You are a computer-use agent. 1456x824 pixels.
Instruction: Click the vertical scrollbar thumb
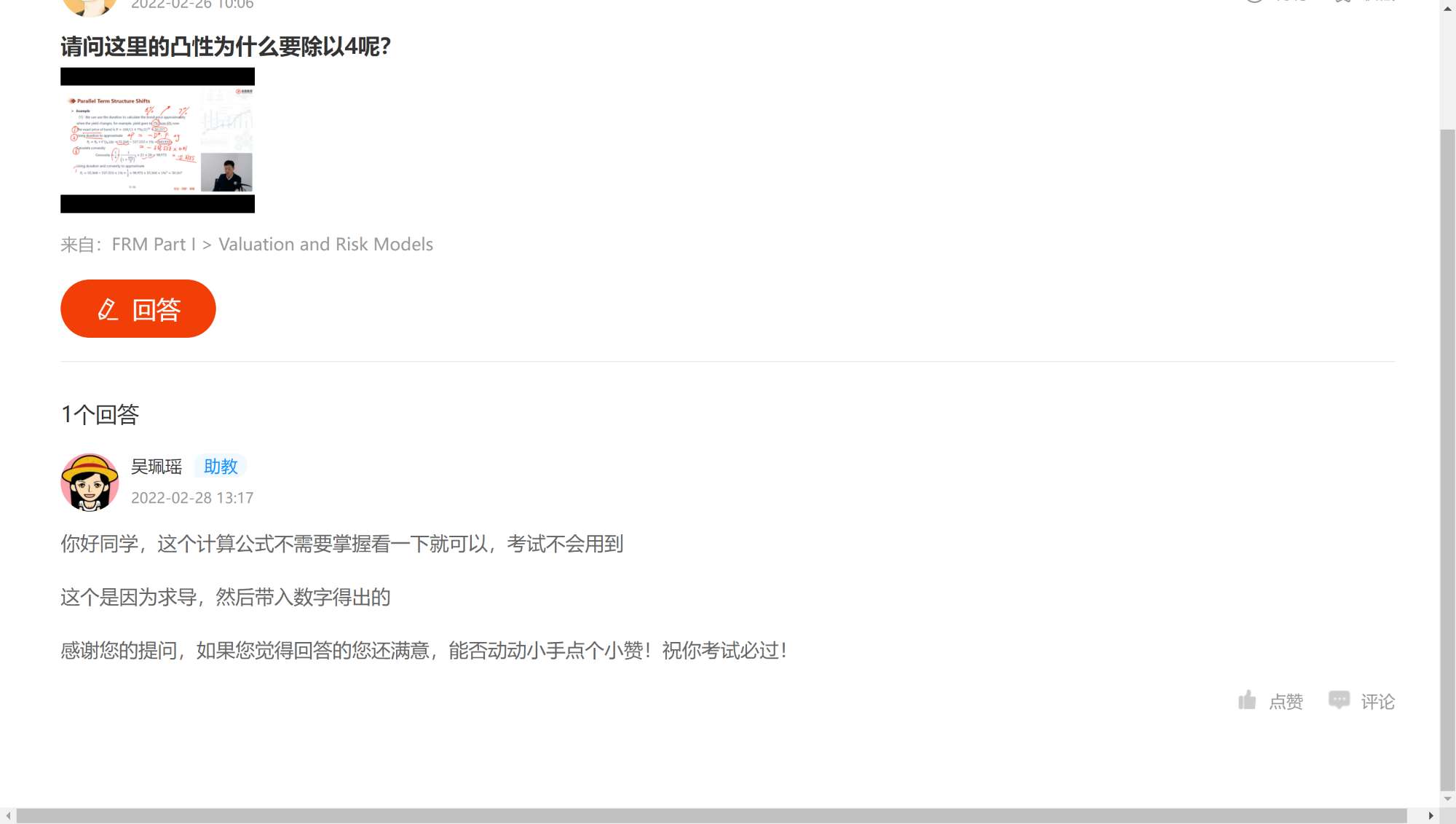pos(1447,459)
